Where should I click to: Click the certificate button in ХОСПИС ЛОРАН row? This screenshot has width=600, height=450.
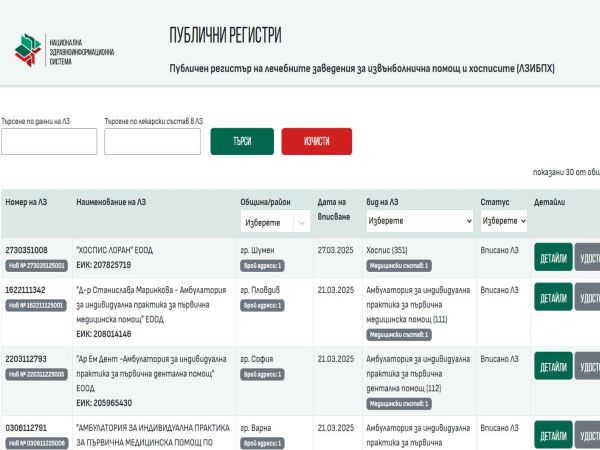pos(589,257)
